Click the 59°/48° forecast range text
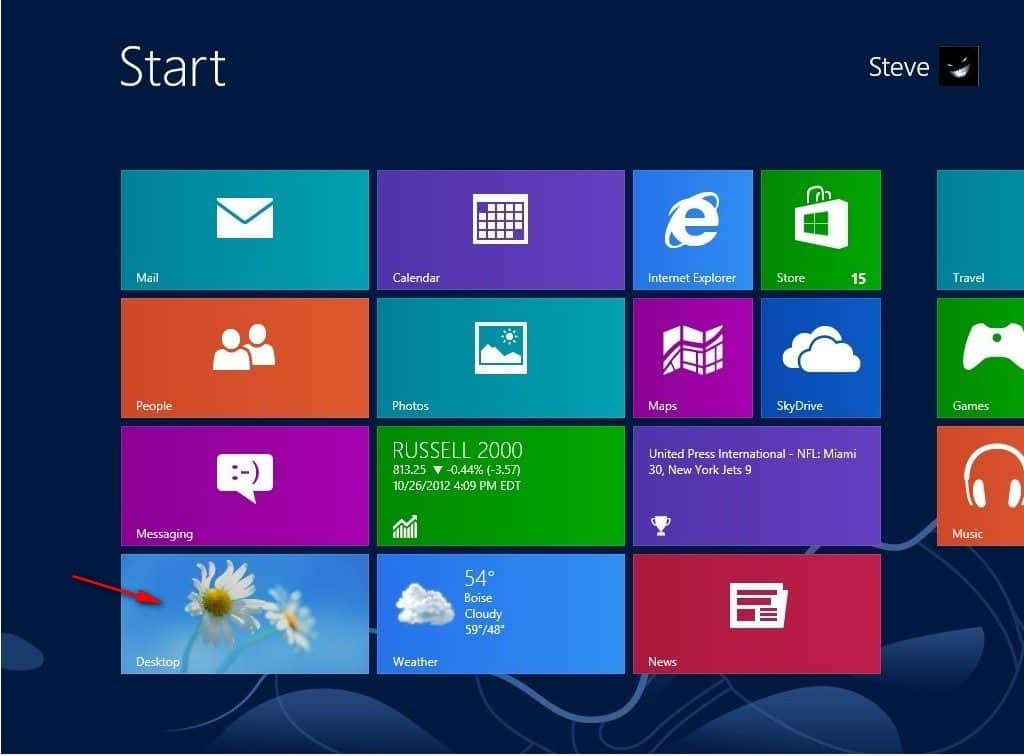Screen dimensions: 1024x756 [484, 630]
